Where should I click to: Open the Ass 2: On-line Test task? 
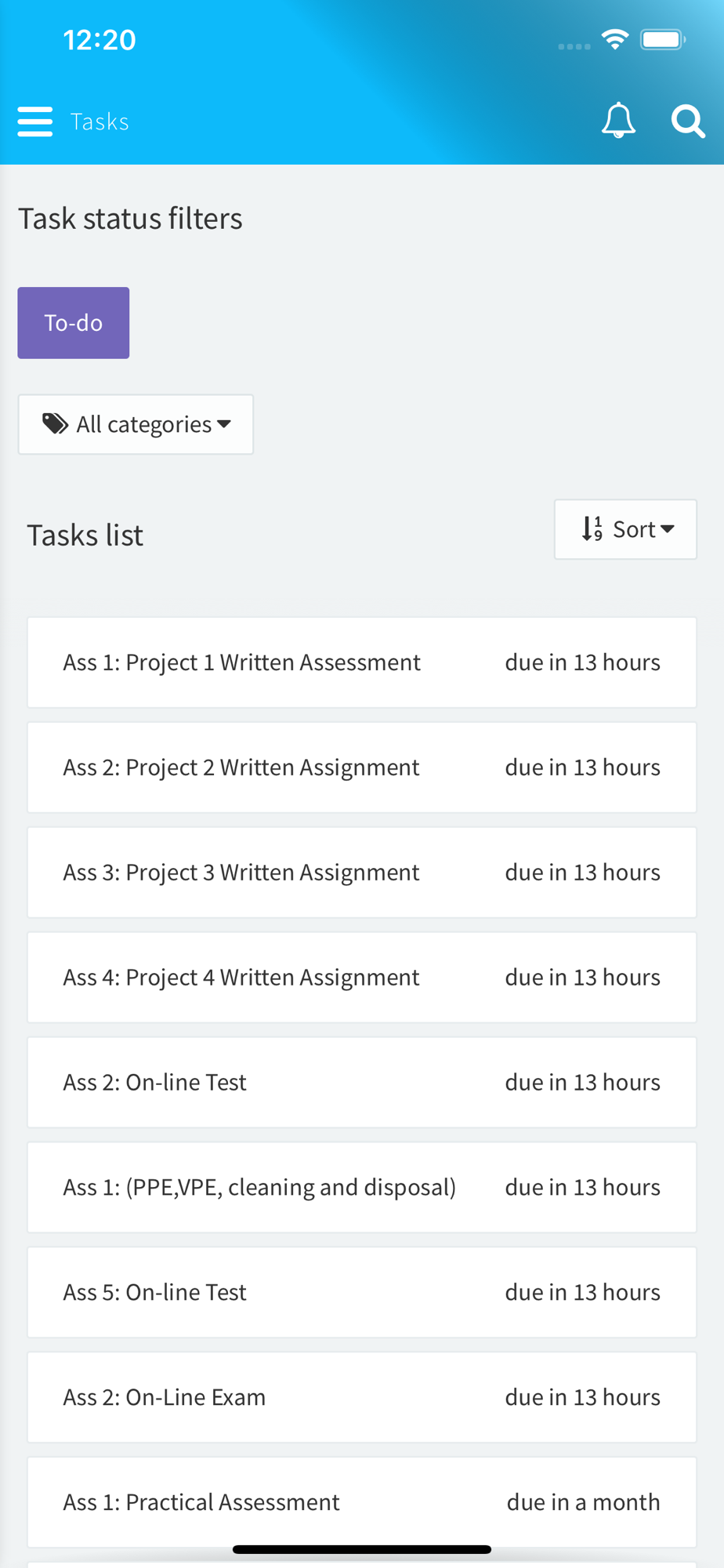361,1083
